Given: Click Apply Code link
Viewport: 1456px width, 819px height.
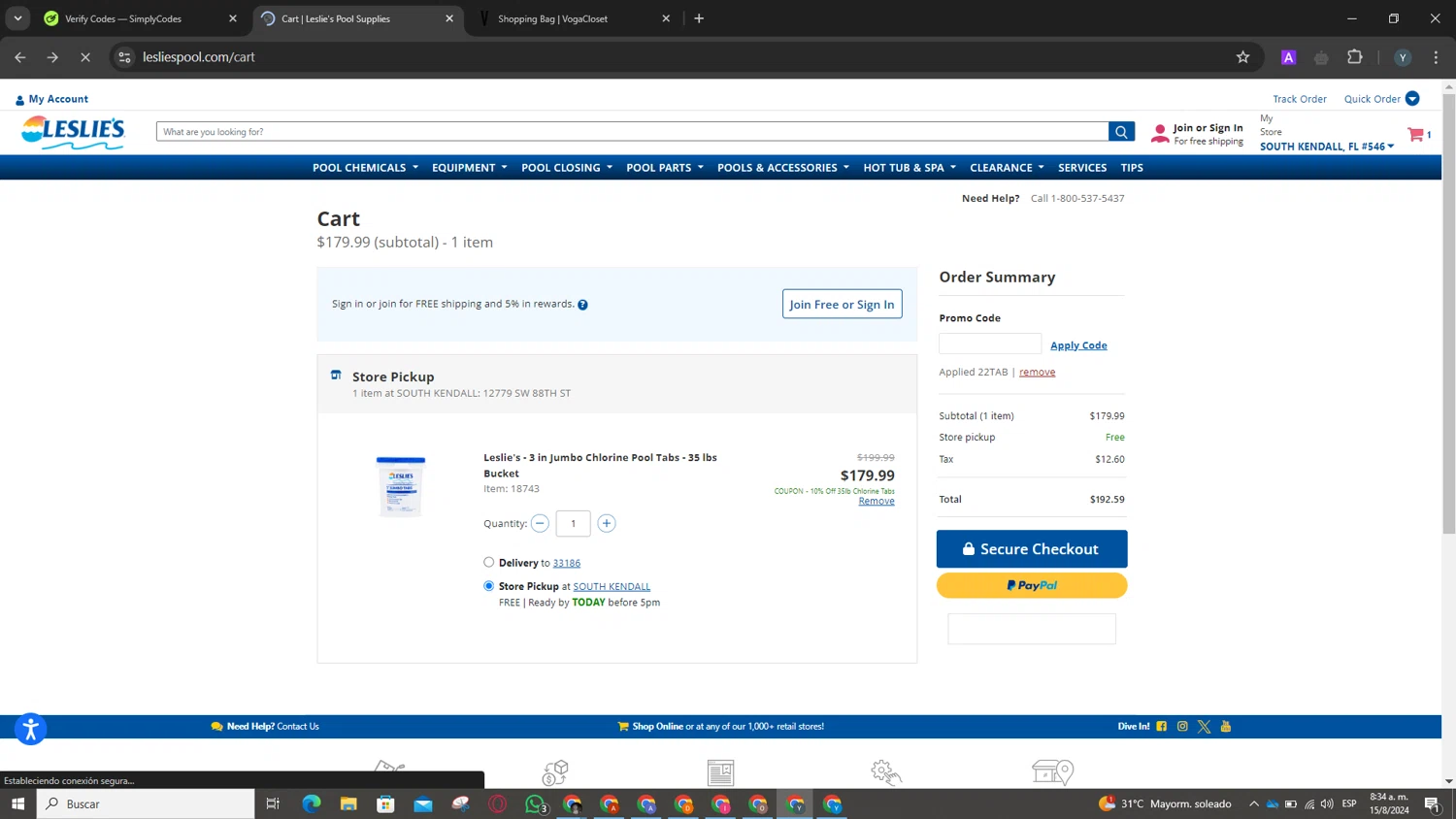Looking at the screenshot, I should 1078,345.
